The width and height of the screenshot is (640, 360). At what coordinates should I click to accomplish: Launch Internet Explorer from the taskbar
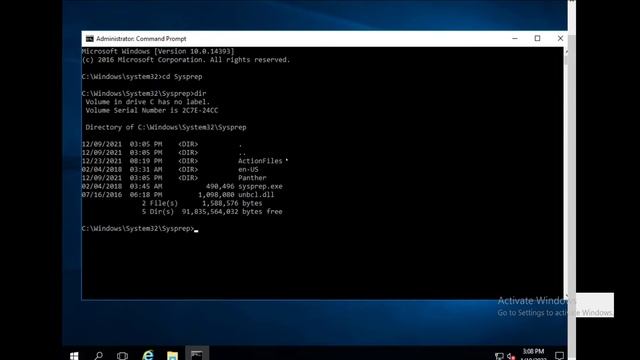(148, 355)
